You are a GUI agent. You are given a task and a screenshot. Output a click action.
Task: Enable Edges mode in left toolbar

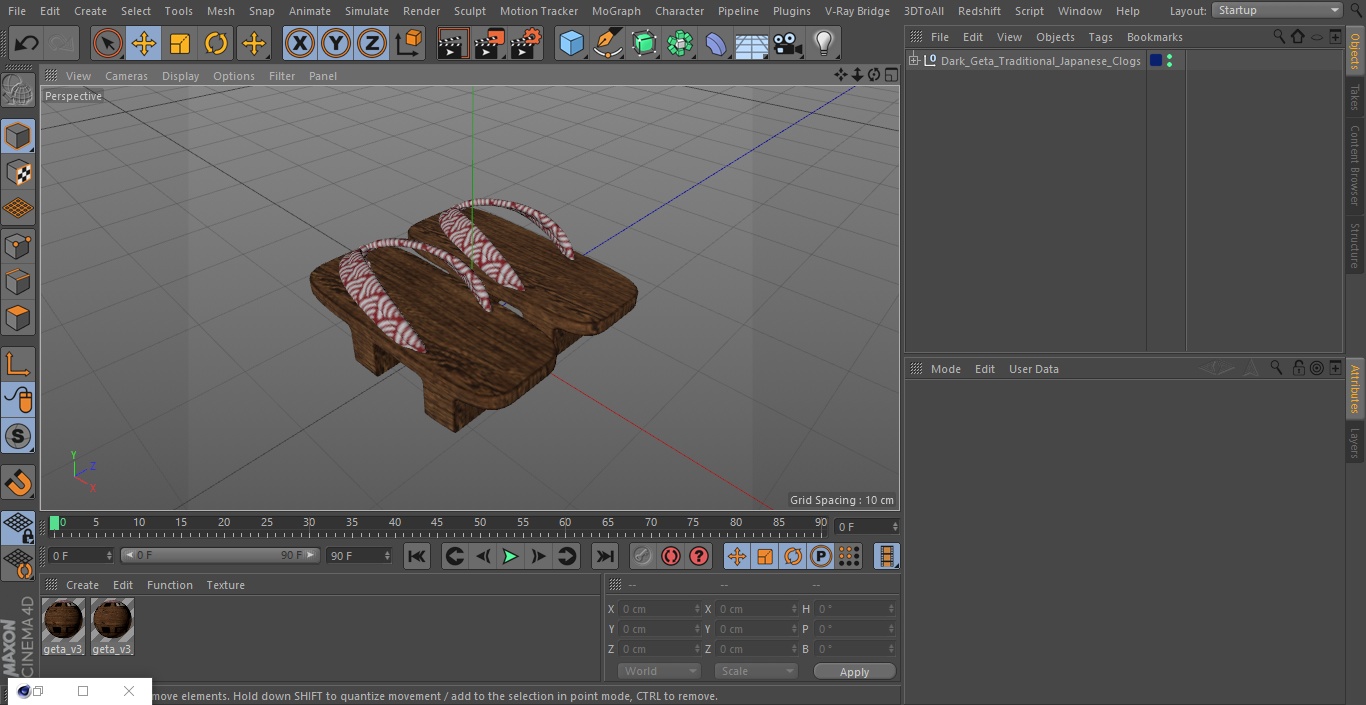(18, 281)
